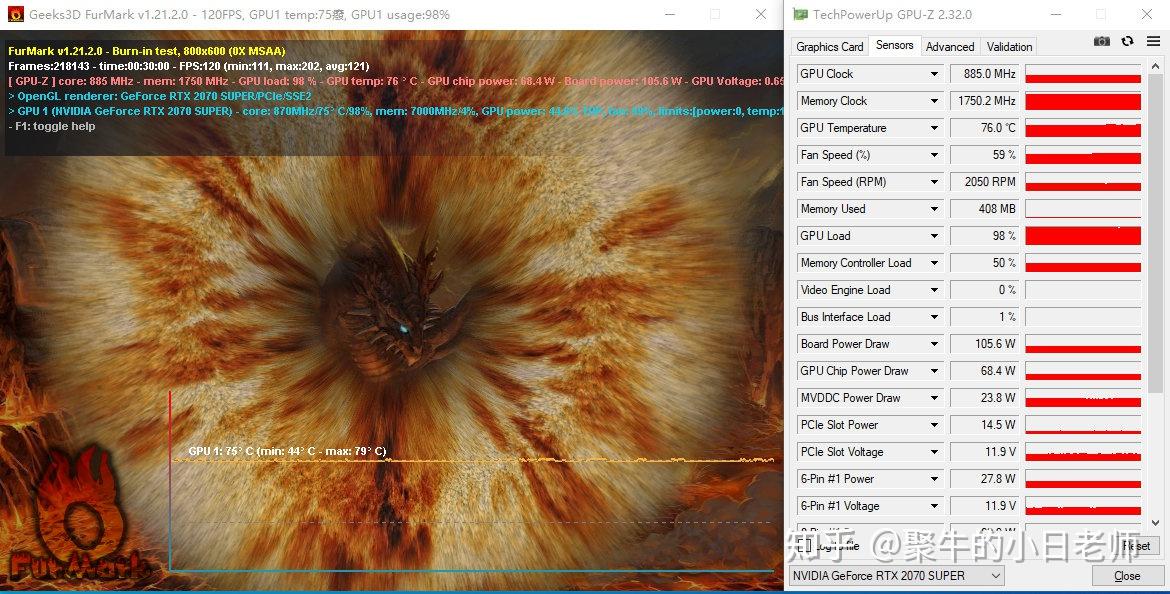Expand the Memory Clock sensor dropdown
1170x594 pixels.
(934, 101)
